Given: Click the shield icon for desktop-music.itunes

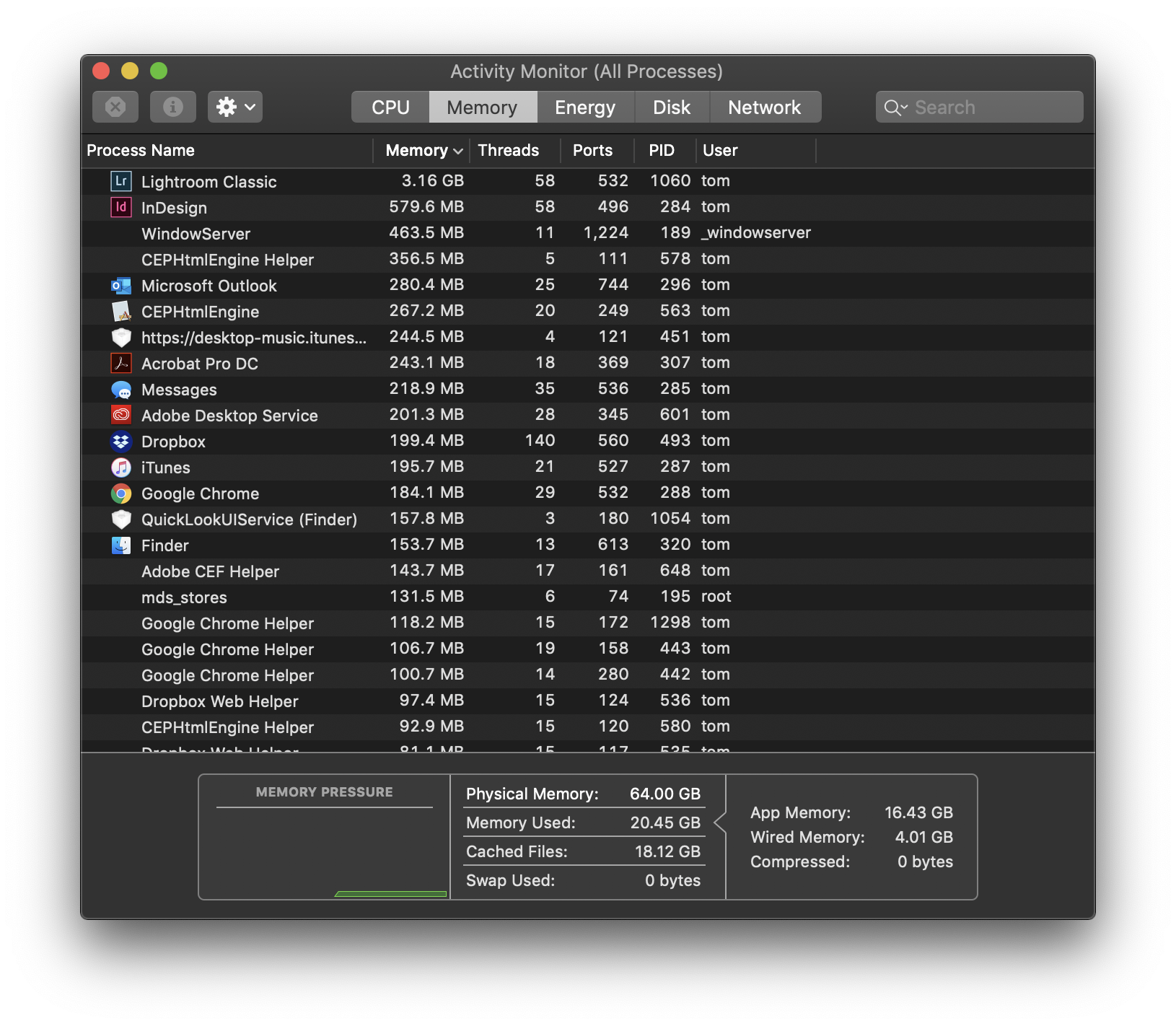Looking at the screenshot, I should click(x=121, y=337).
